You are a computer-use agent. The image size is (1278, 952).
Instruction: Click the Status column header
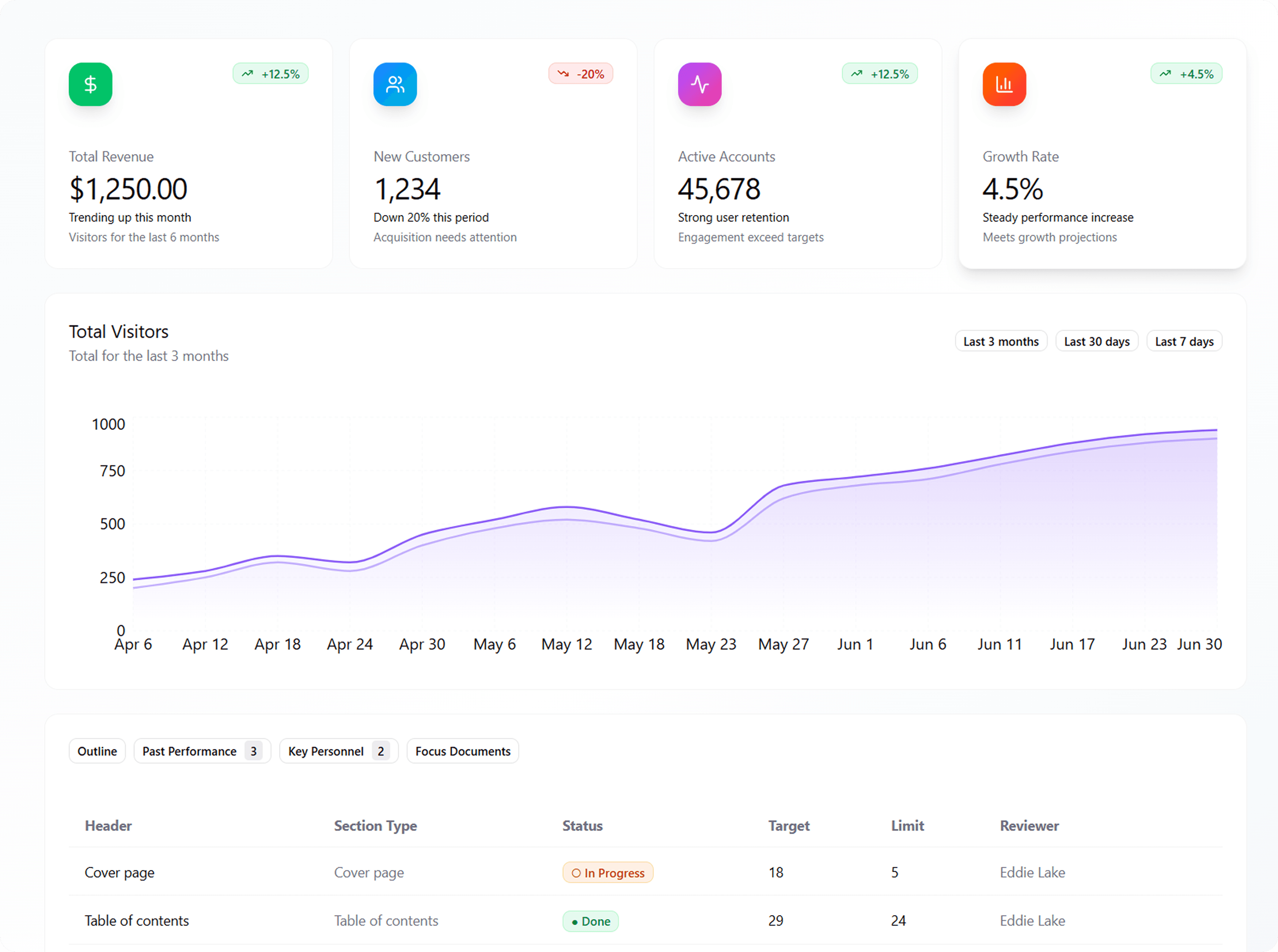pyautogui.click(x=582, y=826)
